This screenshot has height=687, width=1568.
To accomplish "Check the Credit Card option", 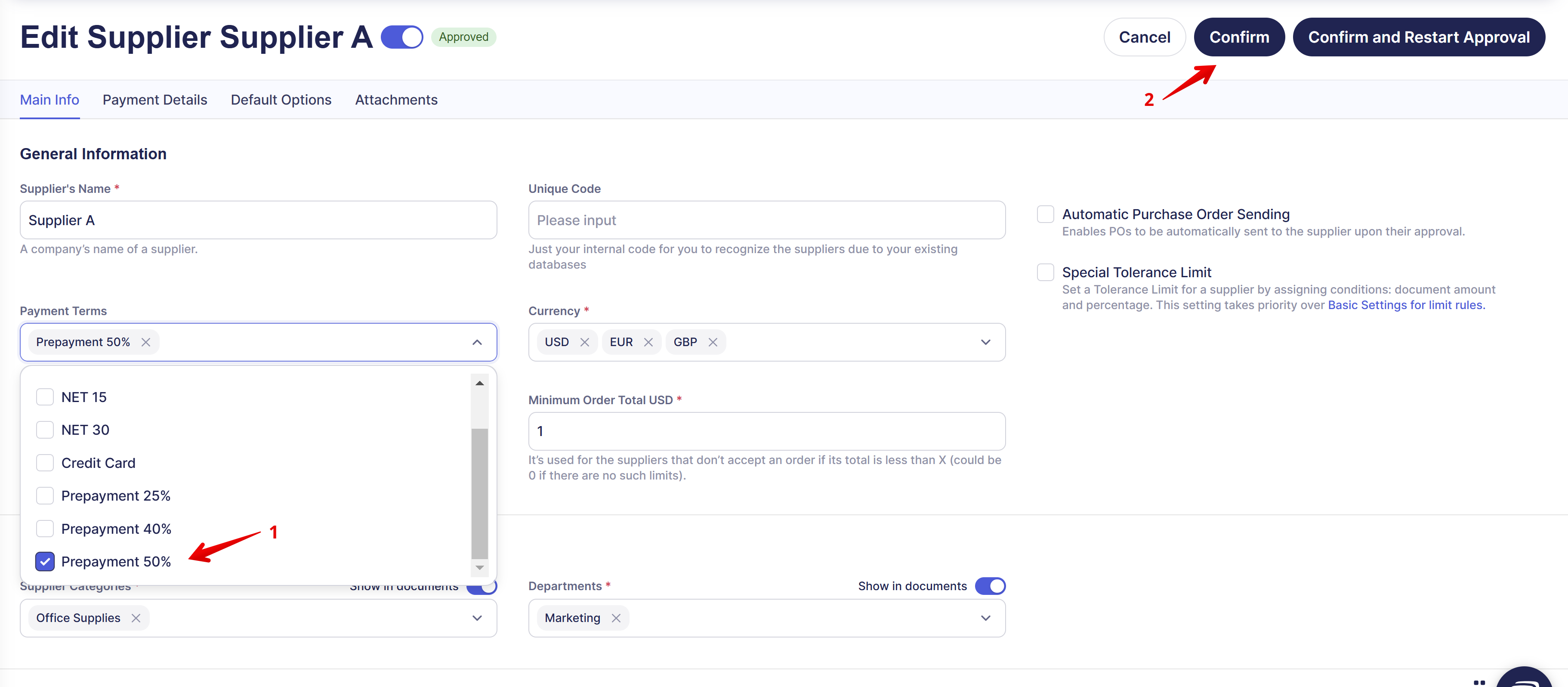I will (45, 463).
